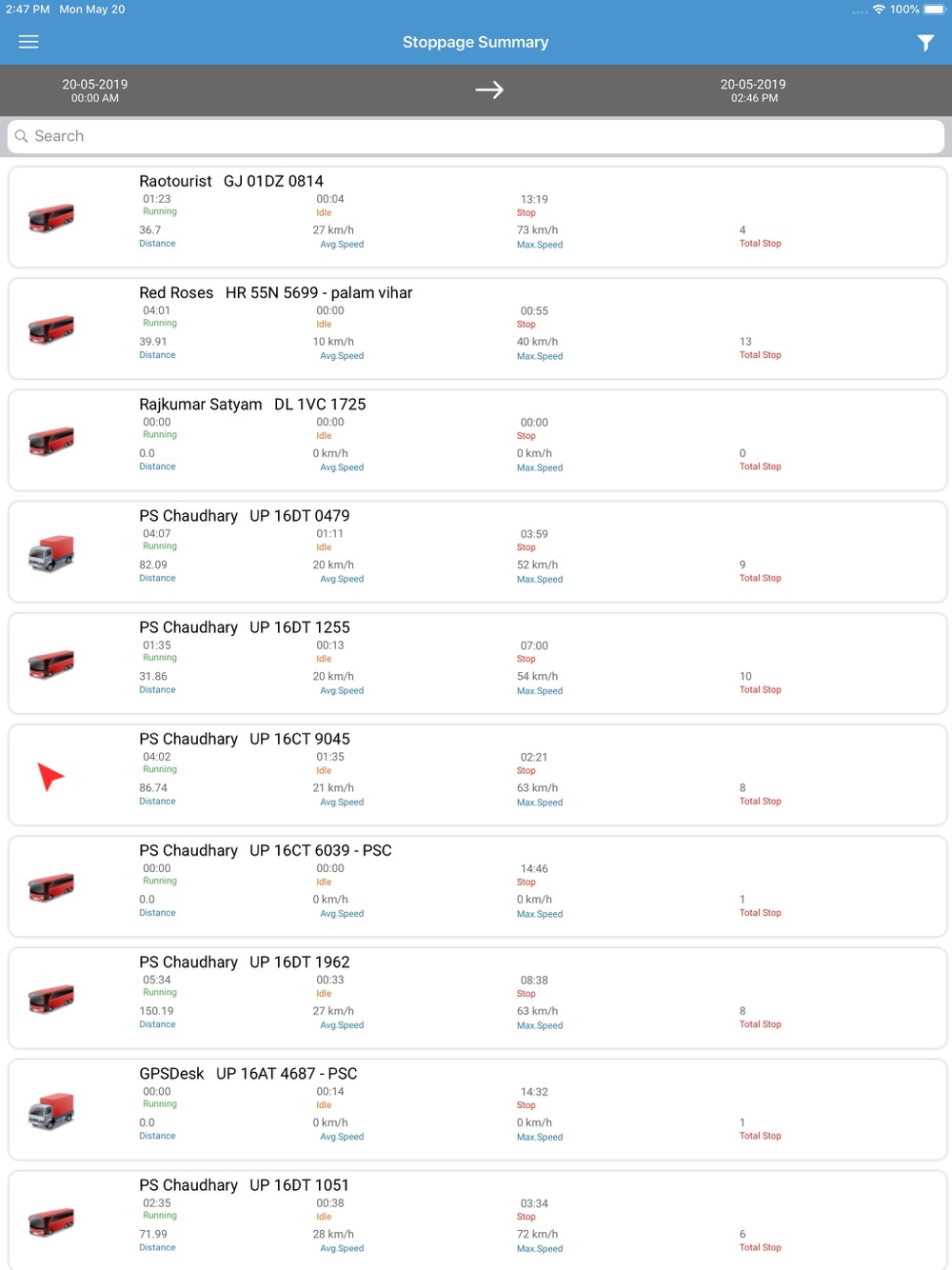
Task: Click Total Stop count for Red Roses
Action: 745,342
